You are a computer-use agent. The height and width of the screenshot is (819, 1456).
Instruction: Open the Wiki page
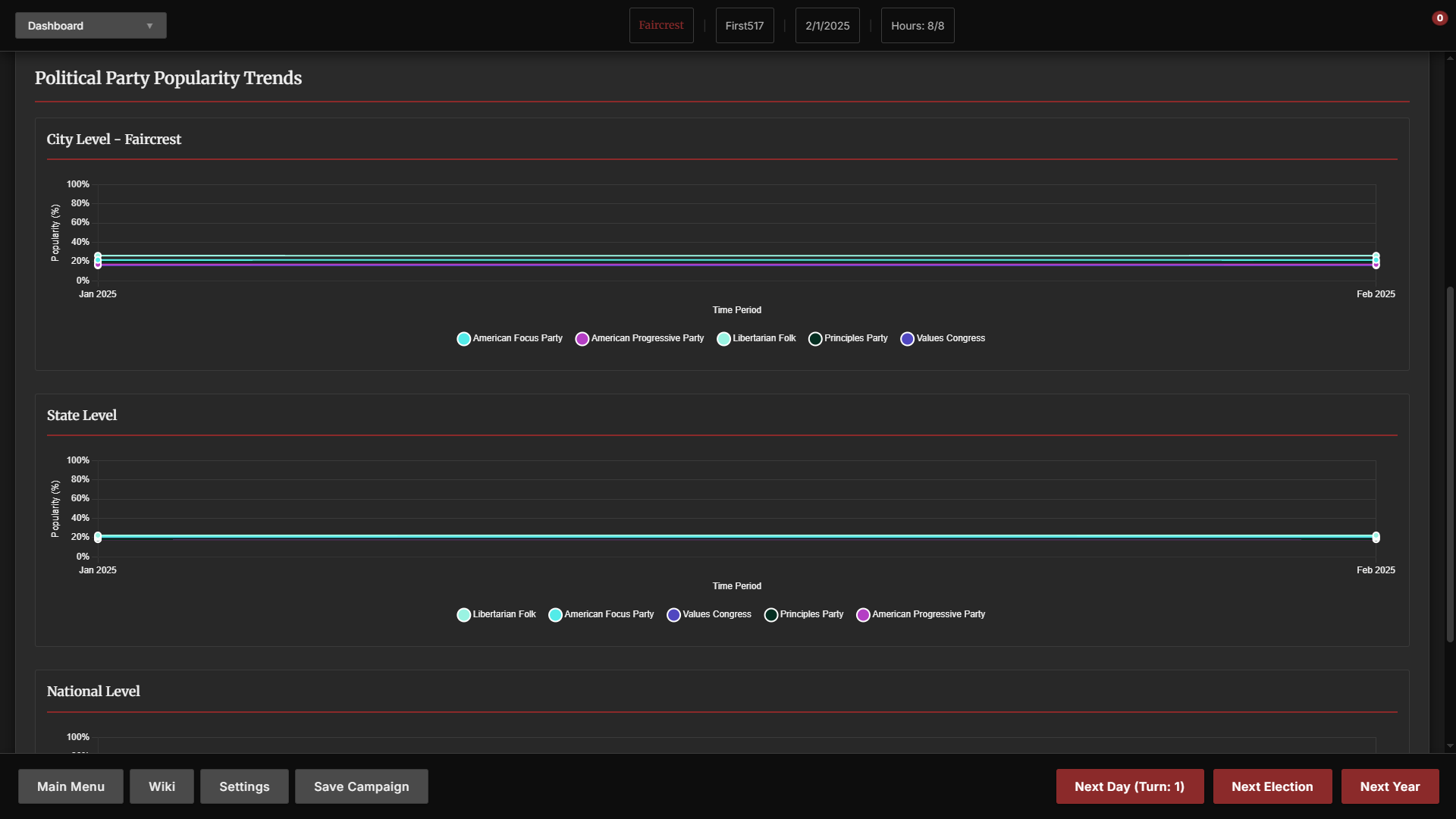tap(162, 786)
